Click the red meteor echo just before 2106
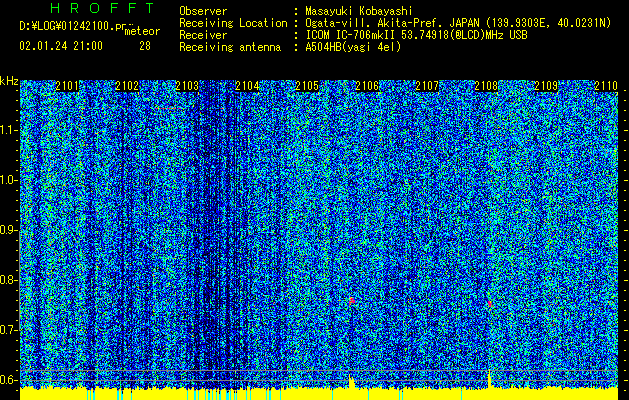 coord(352,301)
